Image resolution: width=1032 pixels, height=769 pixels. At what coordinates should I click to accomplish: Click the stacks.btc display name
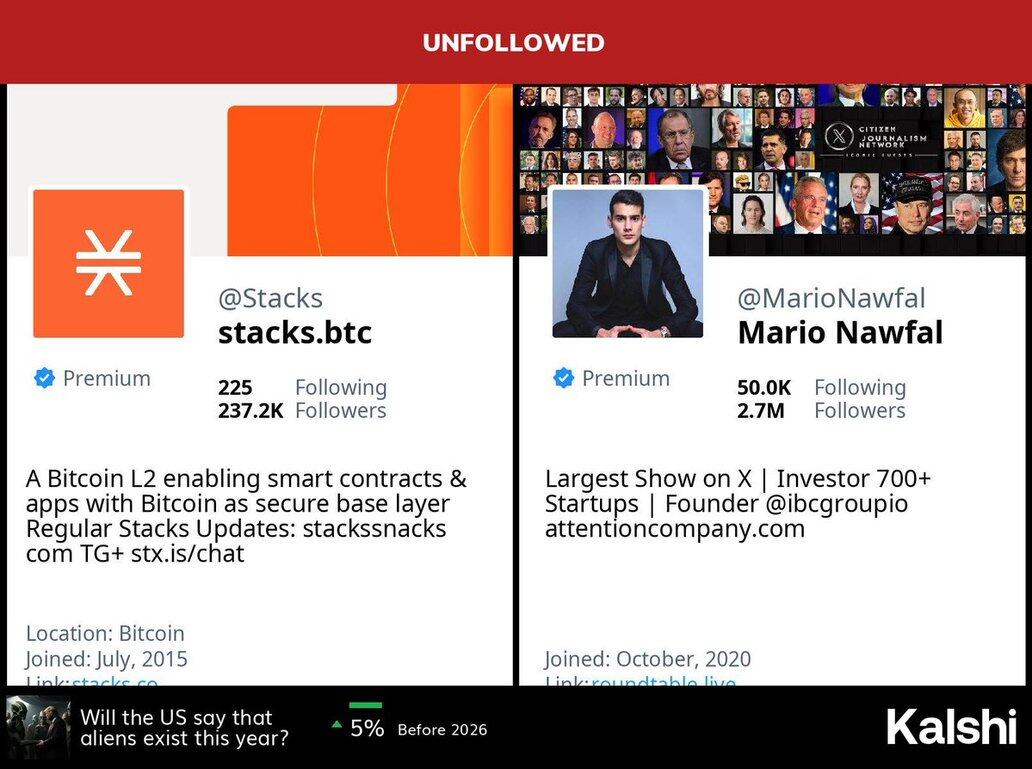[x=295, y=332]
